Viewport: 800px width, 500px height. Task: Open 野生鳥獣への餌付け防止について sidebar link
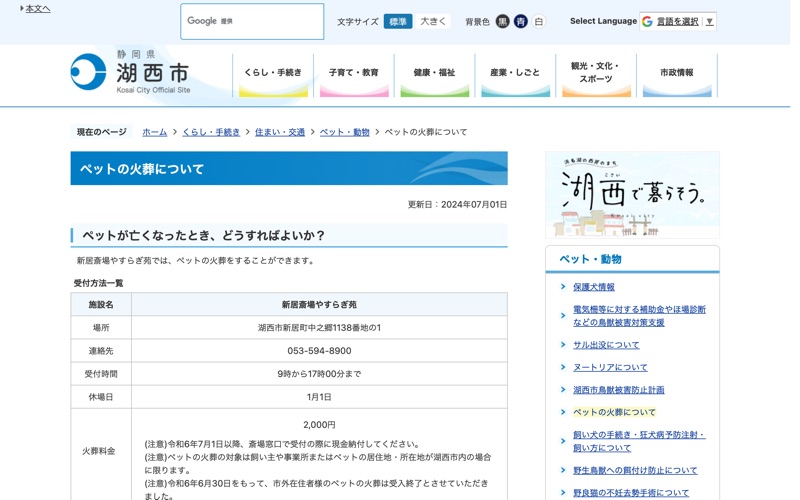click(x=635, y=470)
